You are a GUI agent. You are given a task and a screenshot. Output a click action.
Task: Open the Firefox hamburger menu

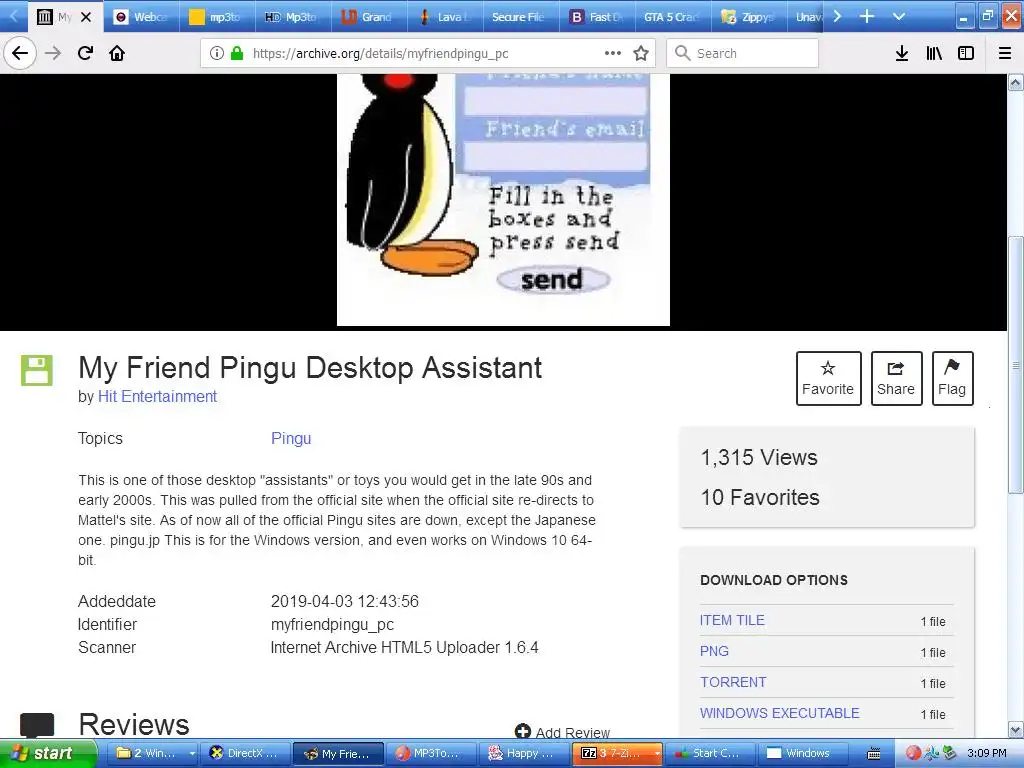(1005, 53)
